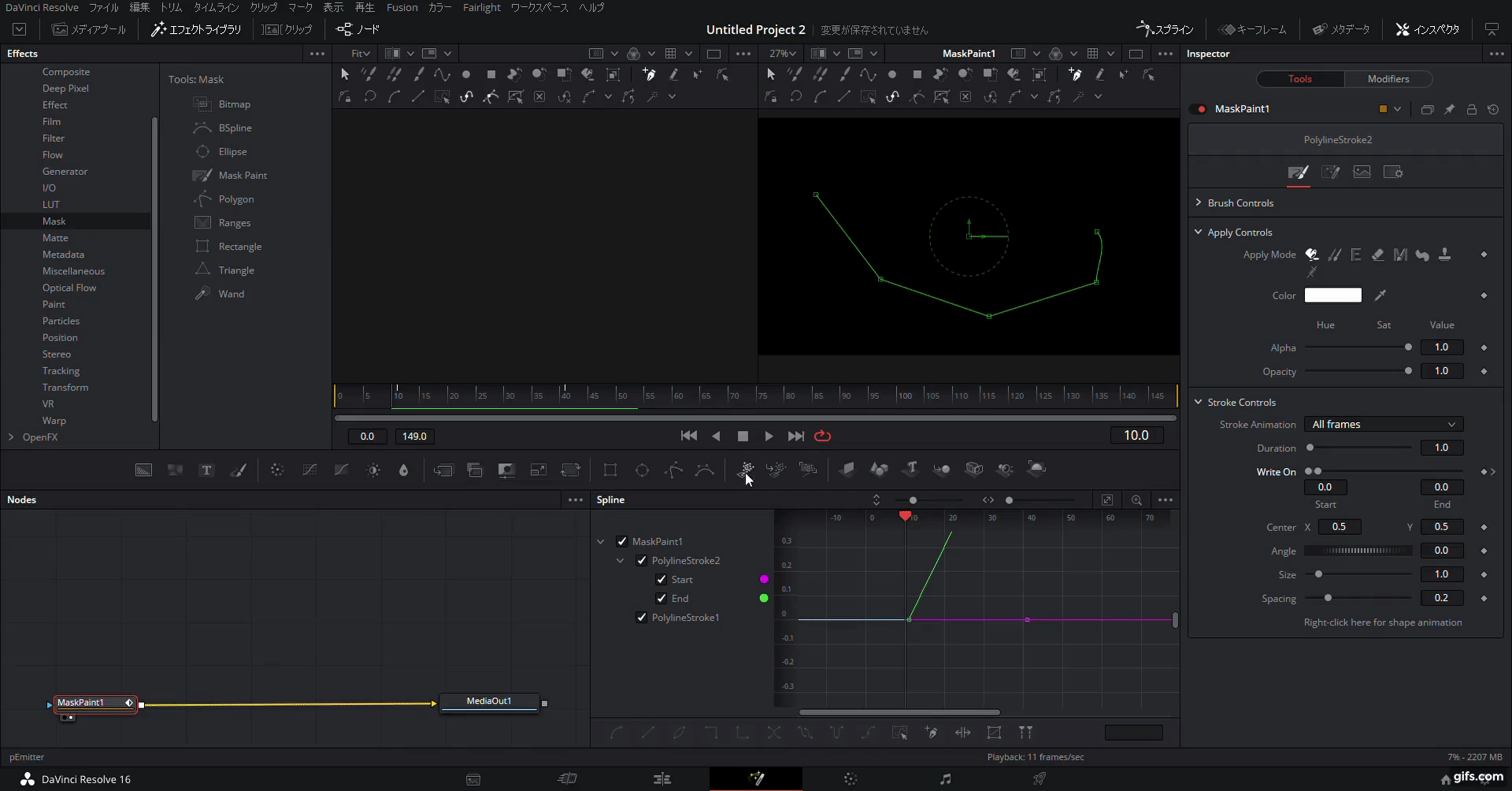The height and width of the screenshot is (791, 1512).
Task: Add a Text+ node from the toolbar
Action: tap(206, 470)
